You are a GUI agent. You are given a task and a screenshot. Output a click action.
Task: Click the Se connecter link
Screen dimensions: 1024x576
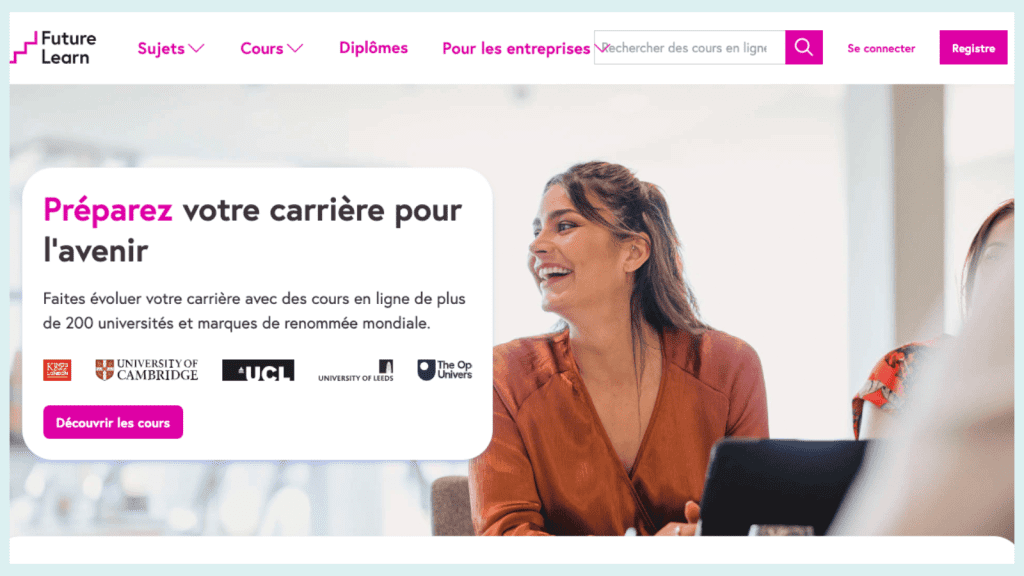tap(881, 48)
